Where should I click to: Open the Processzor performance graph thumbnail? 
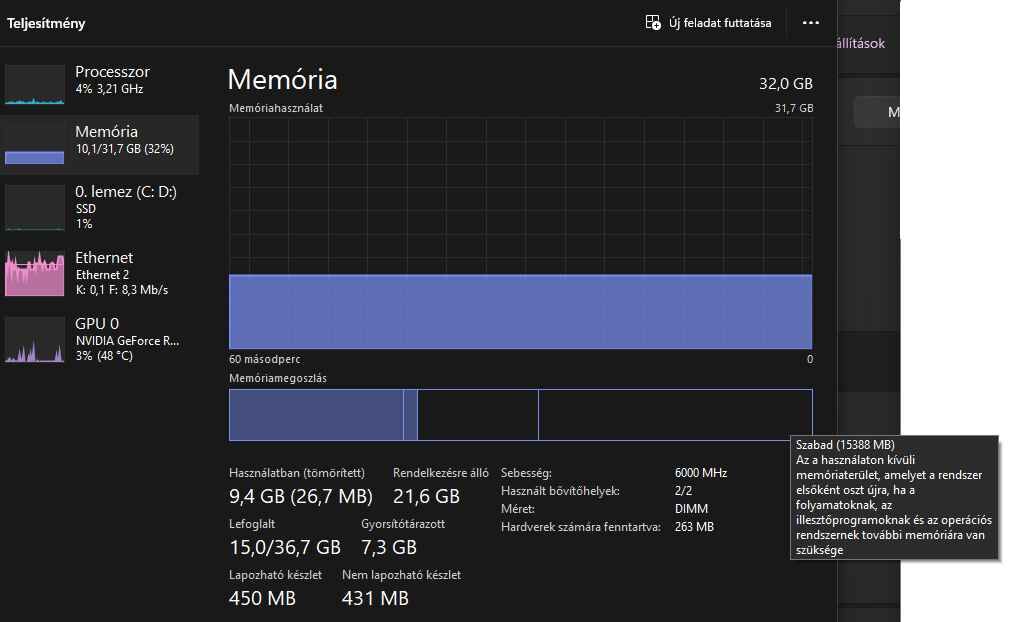(x=35, y=84)
